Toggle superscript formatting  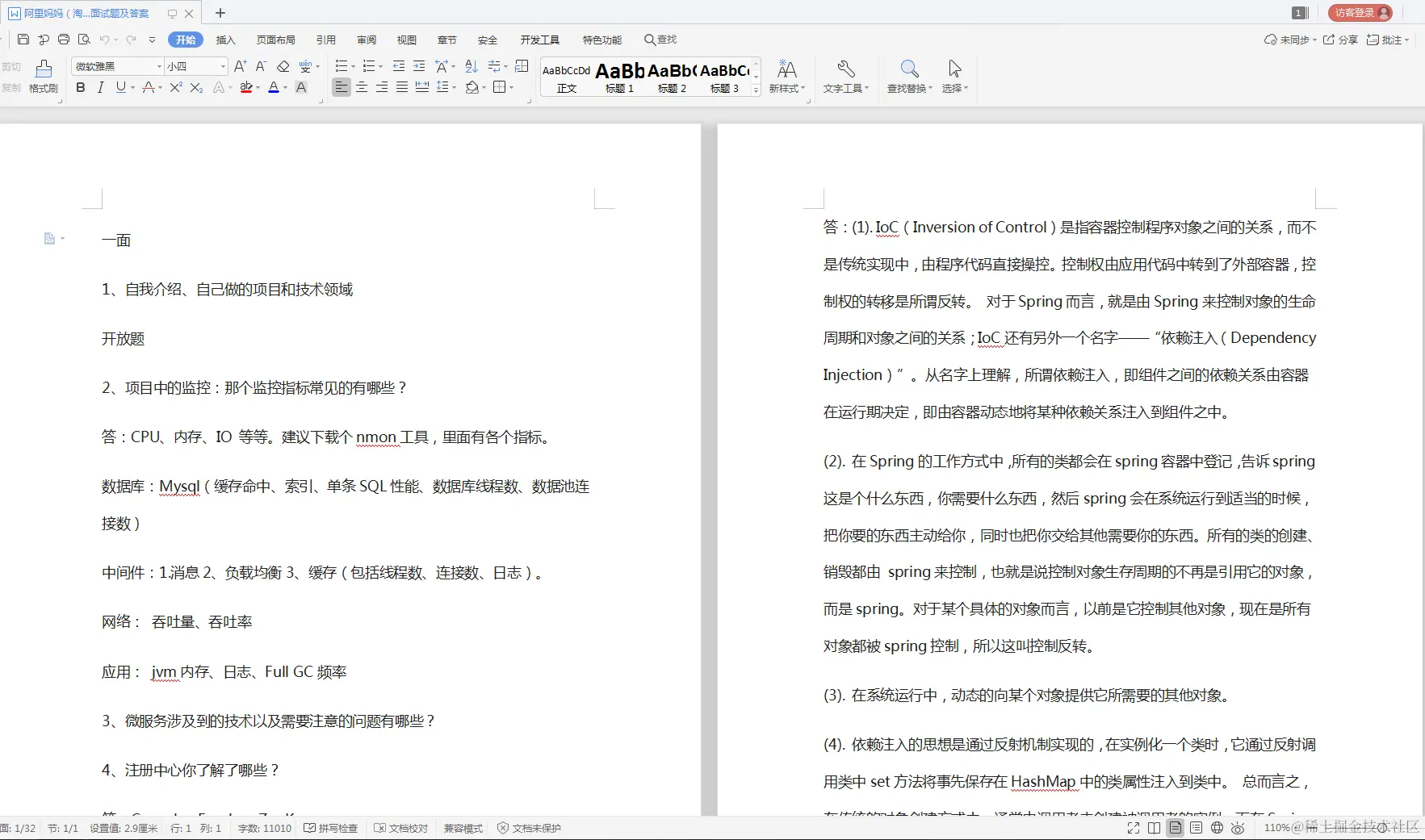click(x=175, y=88)
